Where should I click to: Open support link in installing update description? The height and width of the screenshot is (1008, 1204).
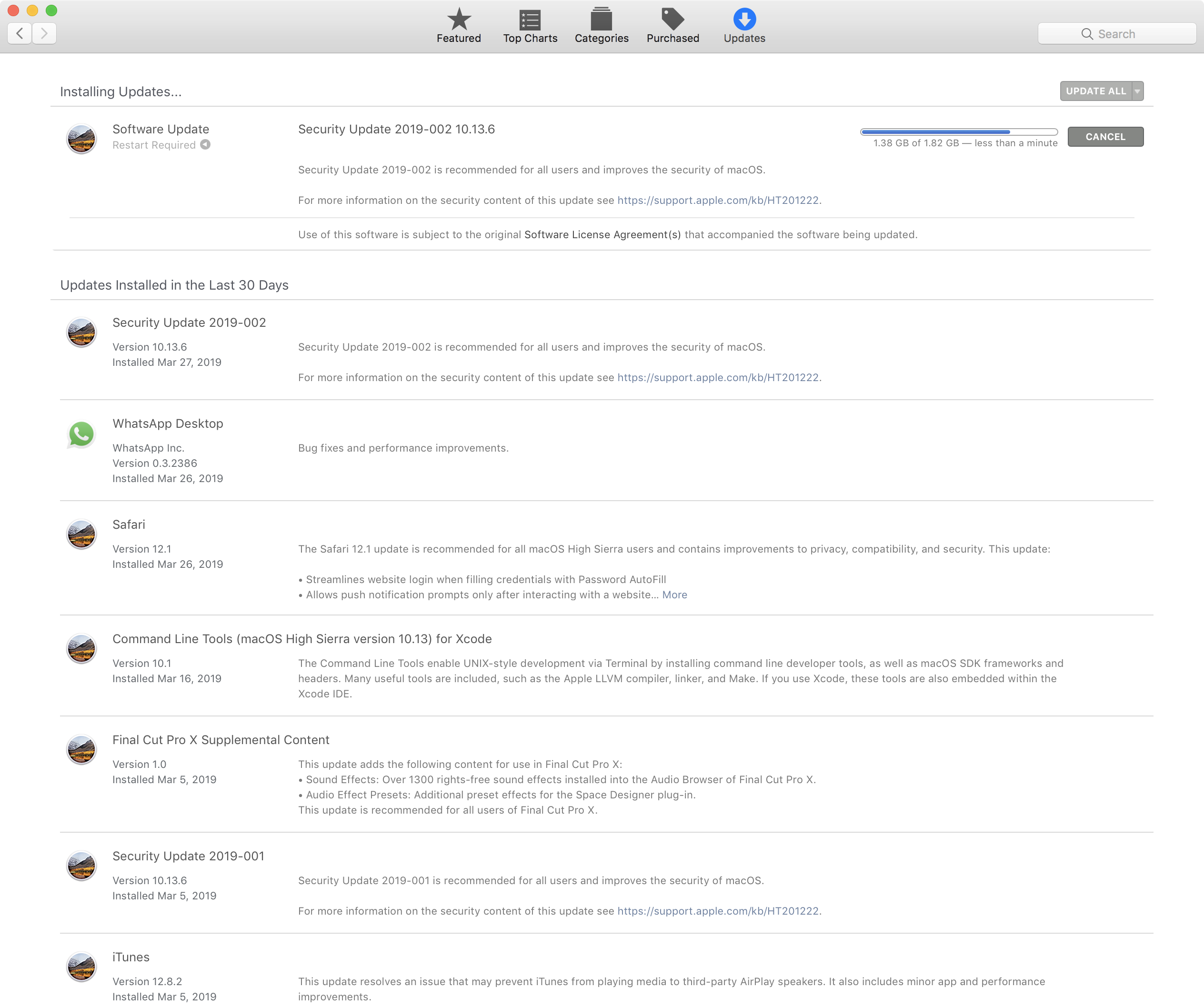(x=718, y=200)
